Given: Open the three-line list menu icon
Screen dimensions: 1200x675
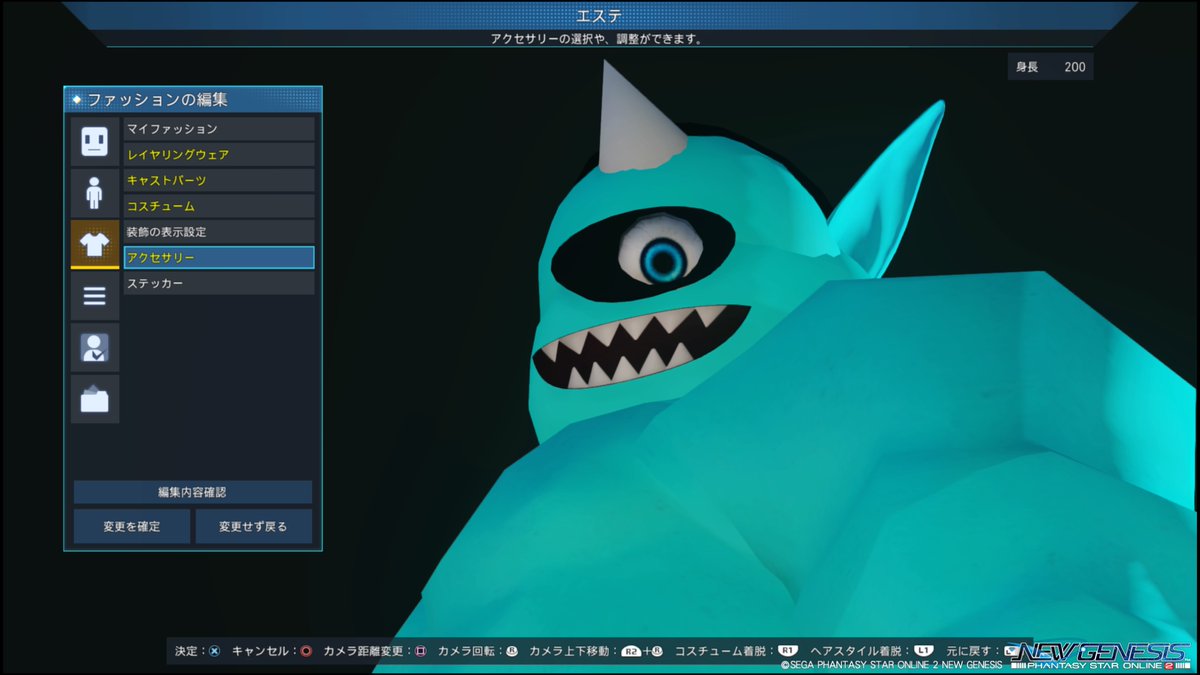Looking at the screenshot, I should [x=95, y=296].
